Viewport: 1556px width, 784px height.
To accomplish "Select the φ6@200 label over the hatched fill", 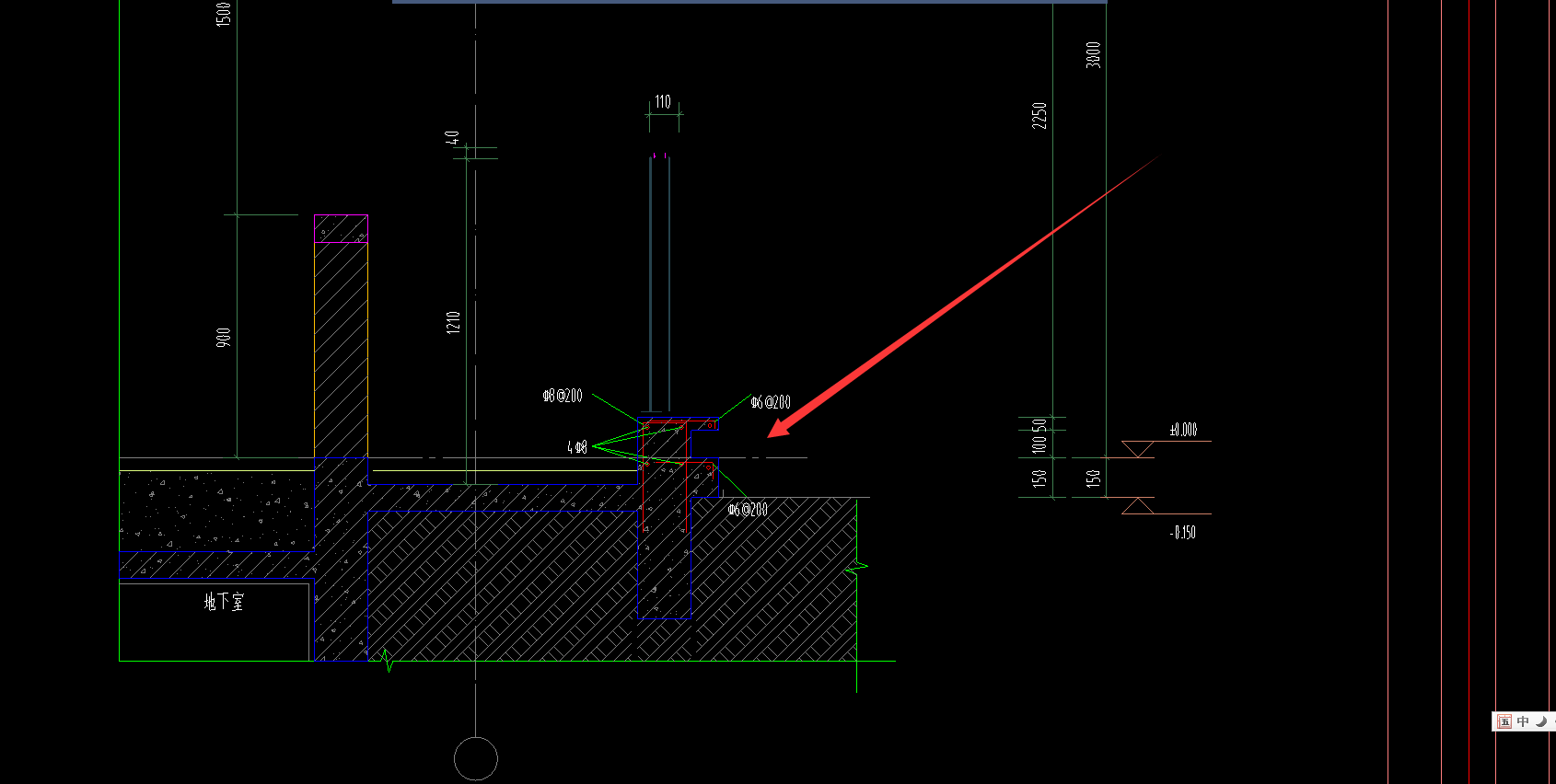I will (x=748, y=509).
